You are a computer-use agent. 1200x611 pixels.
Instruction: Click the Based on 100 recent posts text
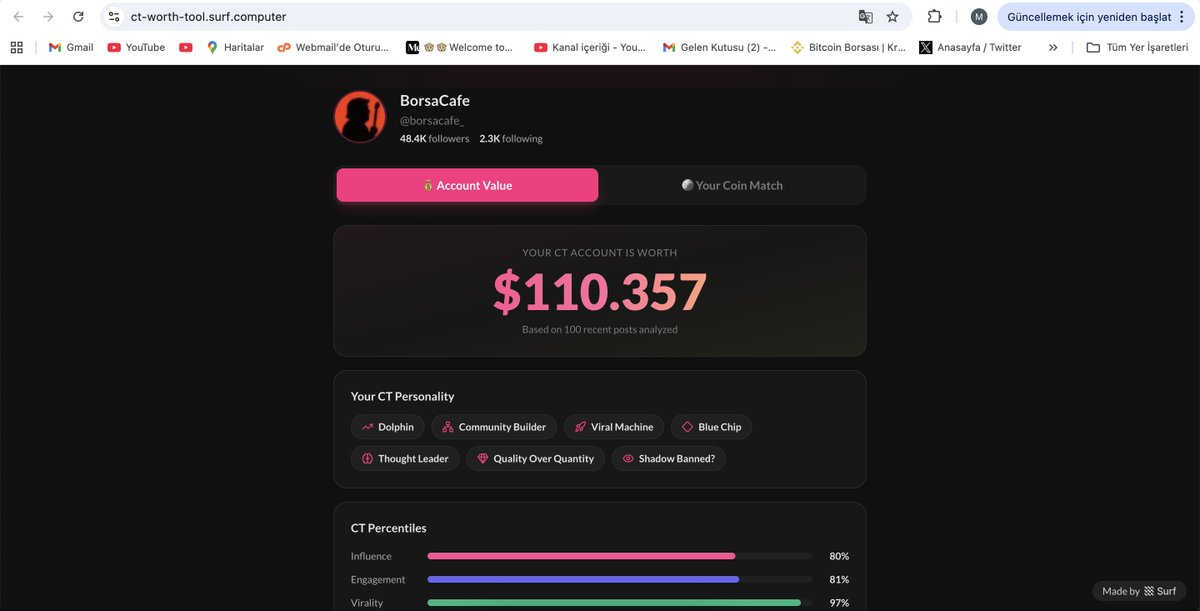(x=600, y=329)
